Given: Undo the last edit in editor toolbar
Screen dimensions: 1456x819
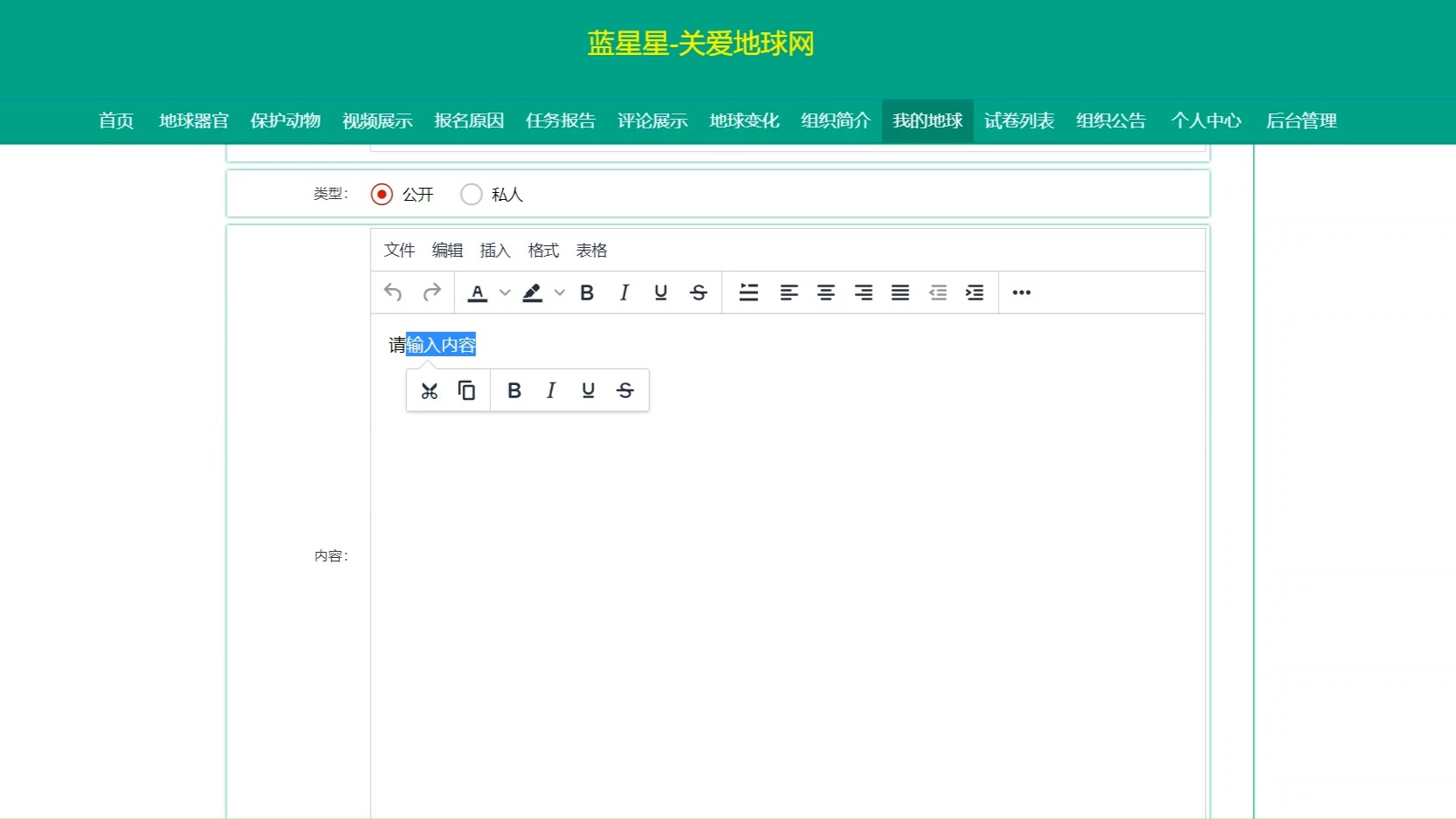Looking at the screenshot, I should pos(393,292).
